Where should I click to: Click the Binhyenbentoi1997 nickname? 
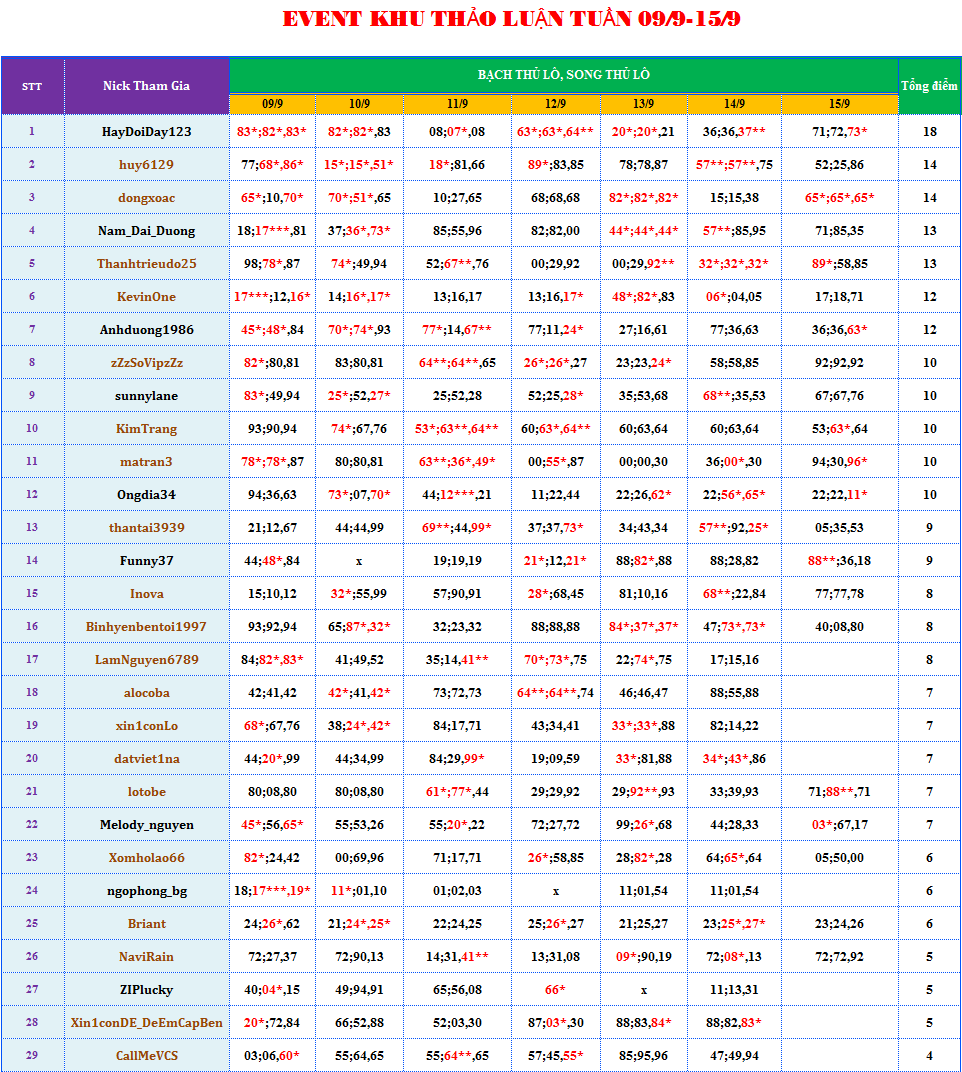(146, 627)
